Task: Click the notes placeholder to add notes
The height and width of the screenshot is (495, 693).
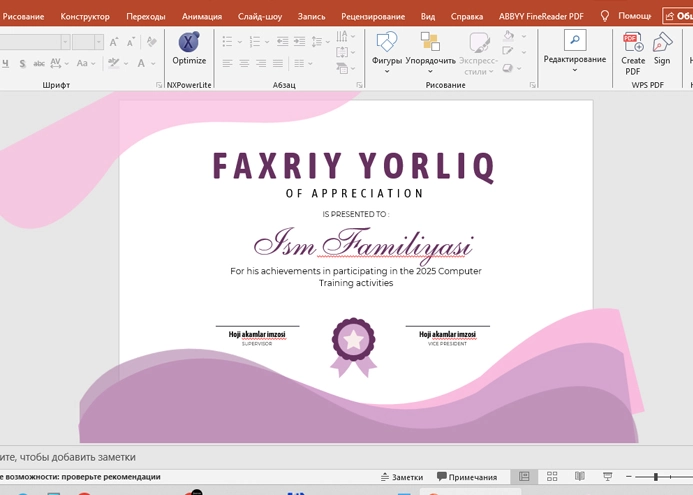Action: [68, 457]
